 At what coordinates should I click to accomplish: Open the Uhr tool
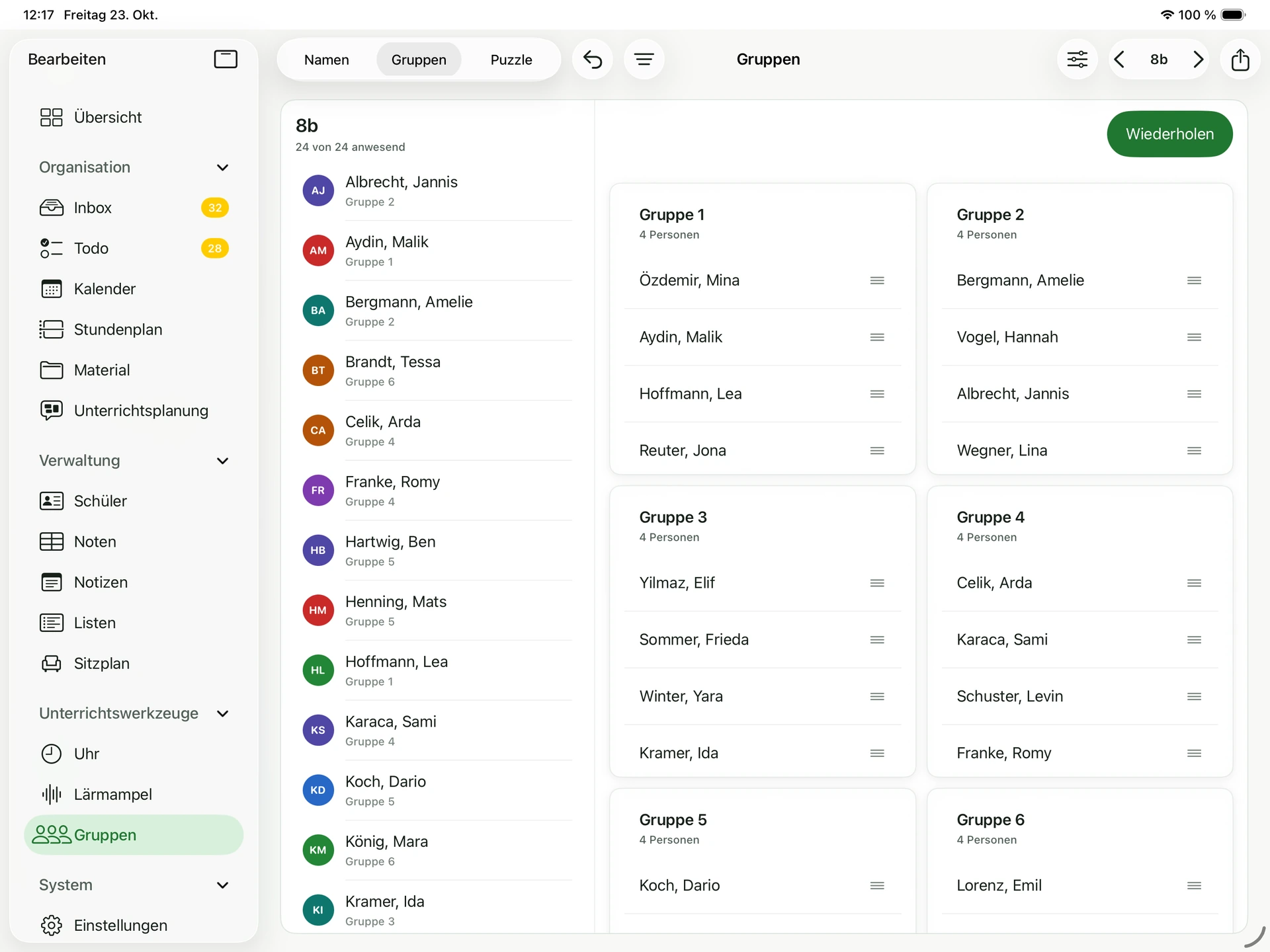pos(134,754)
